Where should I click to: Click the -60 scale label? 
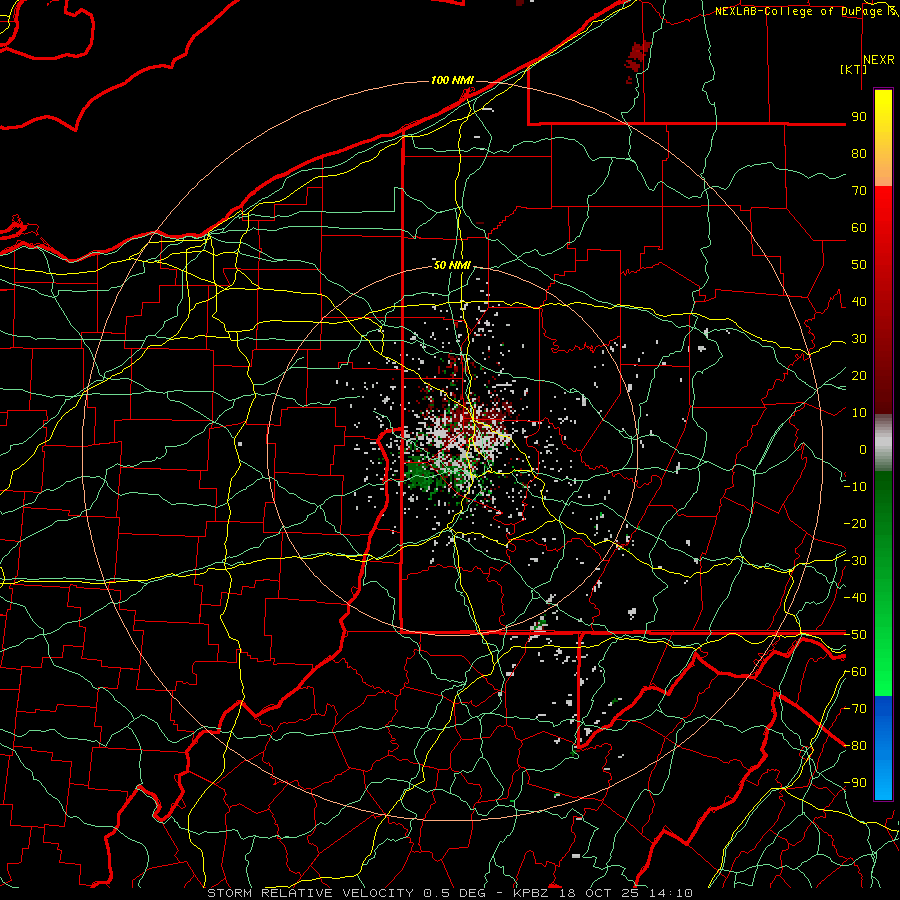click(855, 672)
